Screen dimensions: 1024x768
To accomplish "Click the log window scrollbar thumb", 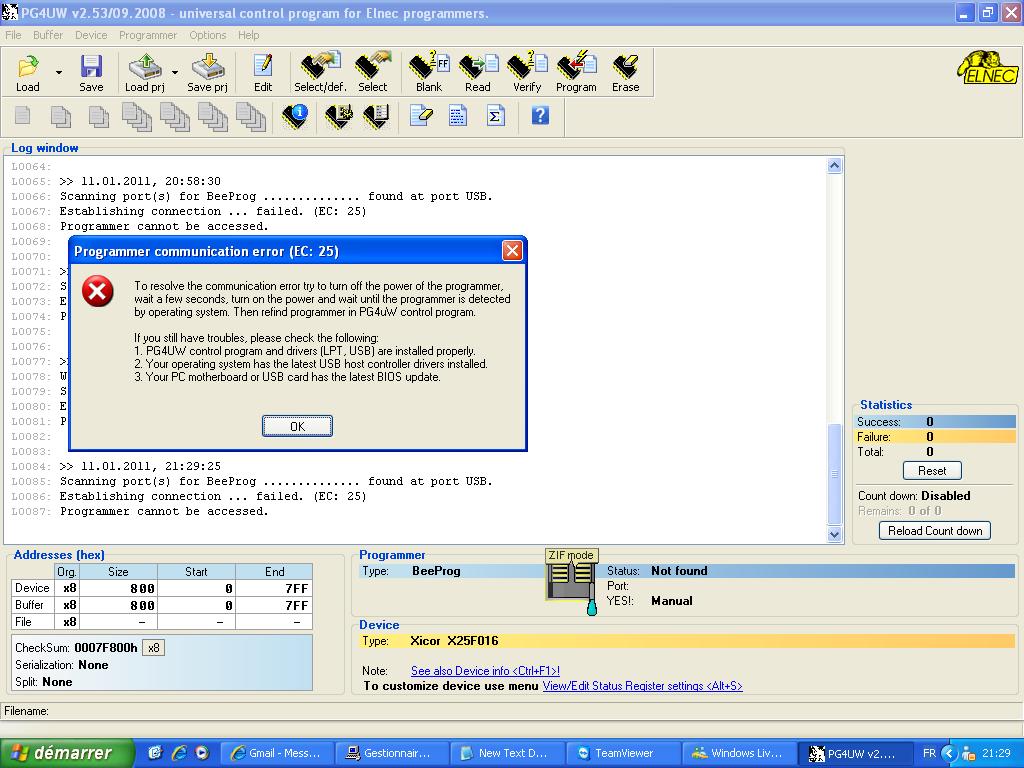I will (x=834, y=474).
